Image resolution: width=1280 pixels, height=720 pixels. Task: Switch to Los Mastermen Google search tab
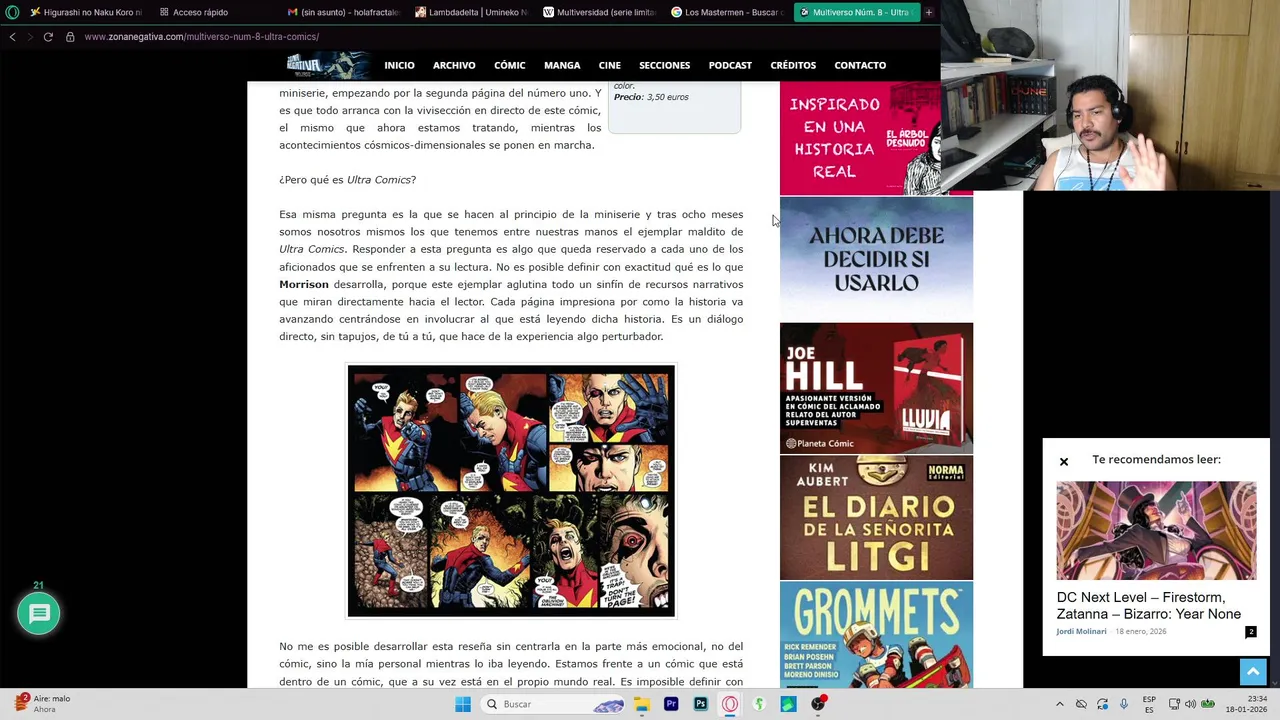click(x=726, y=12)
